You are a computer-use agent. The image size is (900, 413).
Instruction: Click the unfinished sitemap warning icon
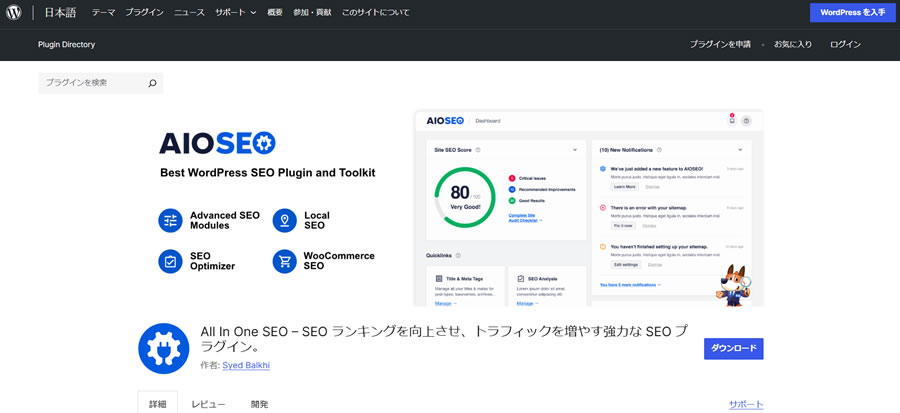point(603,247)
